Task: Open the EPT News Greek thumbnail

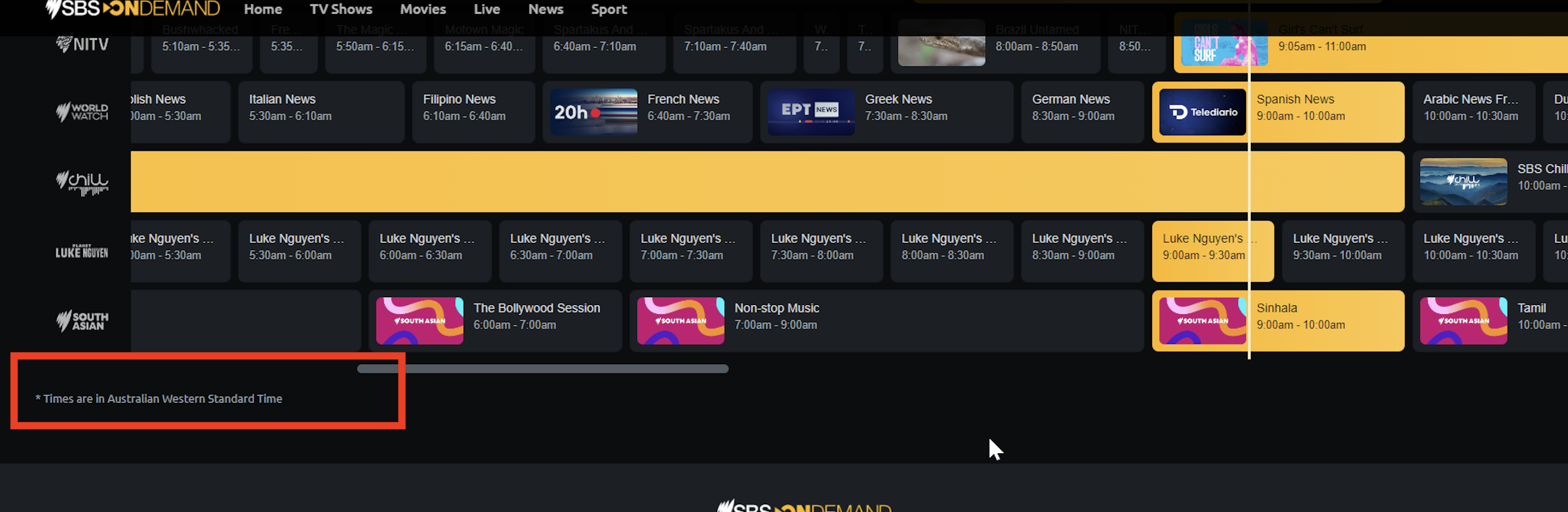Action: [x=810, y=112]
